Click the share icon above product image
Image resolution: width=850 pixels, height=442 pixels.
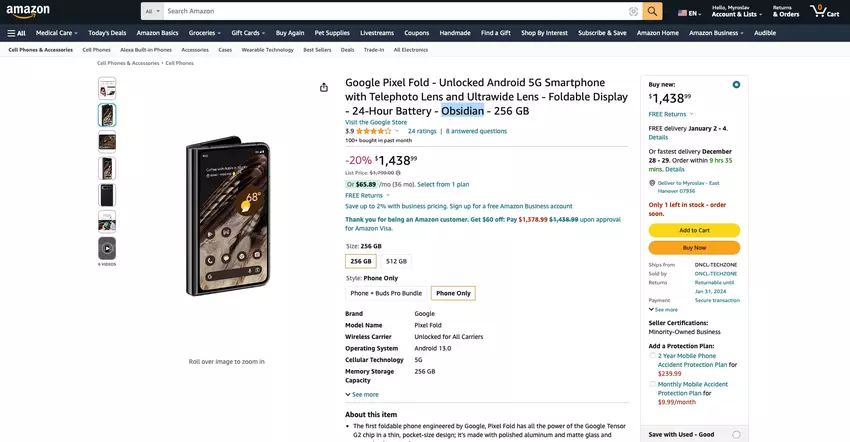[x=324, y=87]
